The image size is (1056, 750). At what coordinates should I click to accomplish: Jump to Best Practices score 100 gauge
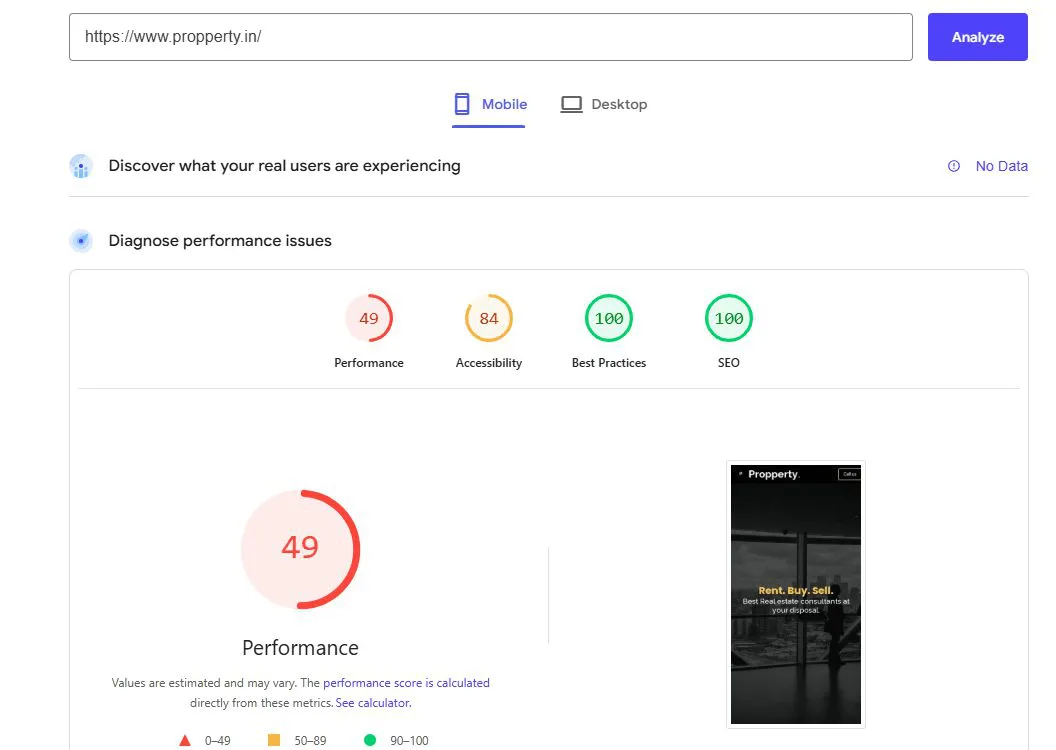point(609,318)
